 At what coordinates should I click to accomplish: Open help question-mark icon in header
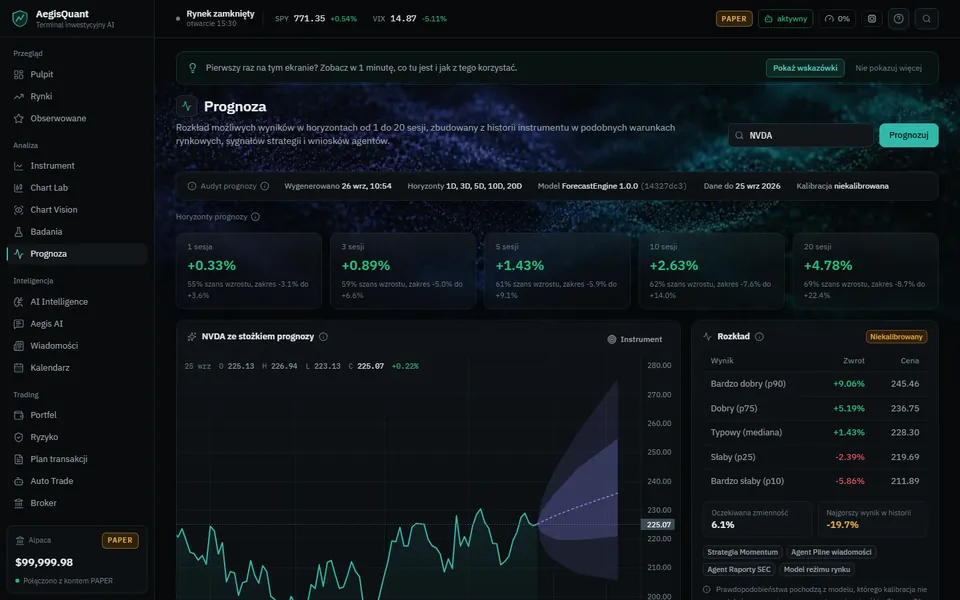click(898, 18)
